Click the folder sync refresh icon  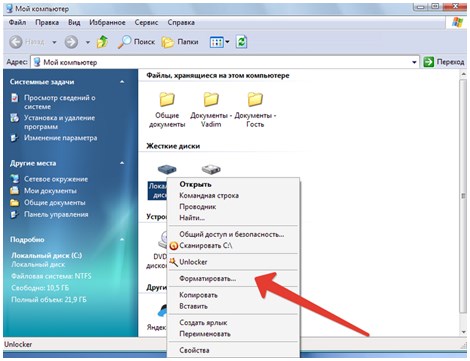(x=241, y=42)
